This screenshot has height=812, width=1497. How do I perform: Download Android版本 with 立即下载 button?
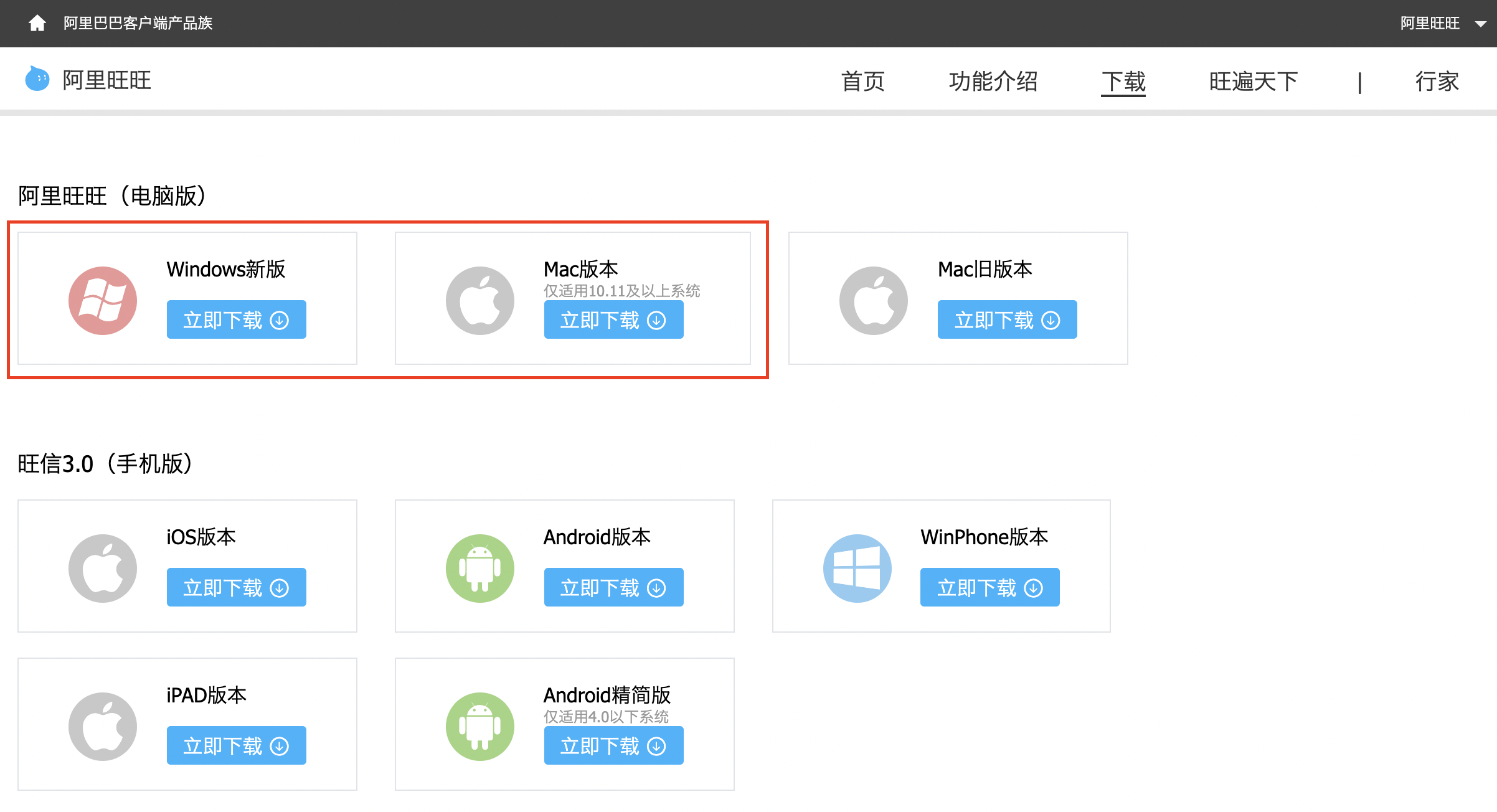point(614,587)
